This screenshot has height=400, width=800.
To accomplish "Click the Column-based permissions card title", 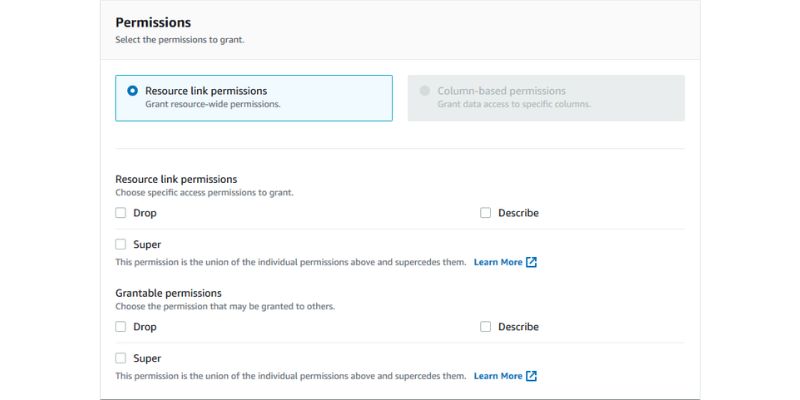I will coord(502,91).
